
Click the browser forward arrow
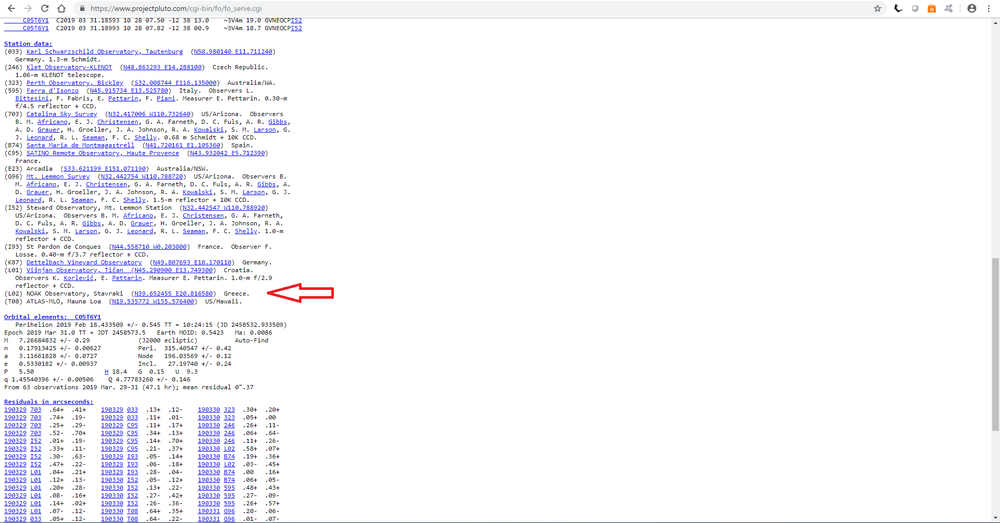26,7
